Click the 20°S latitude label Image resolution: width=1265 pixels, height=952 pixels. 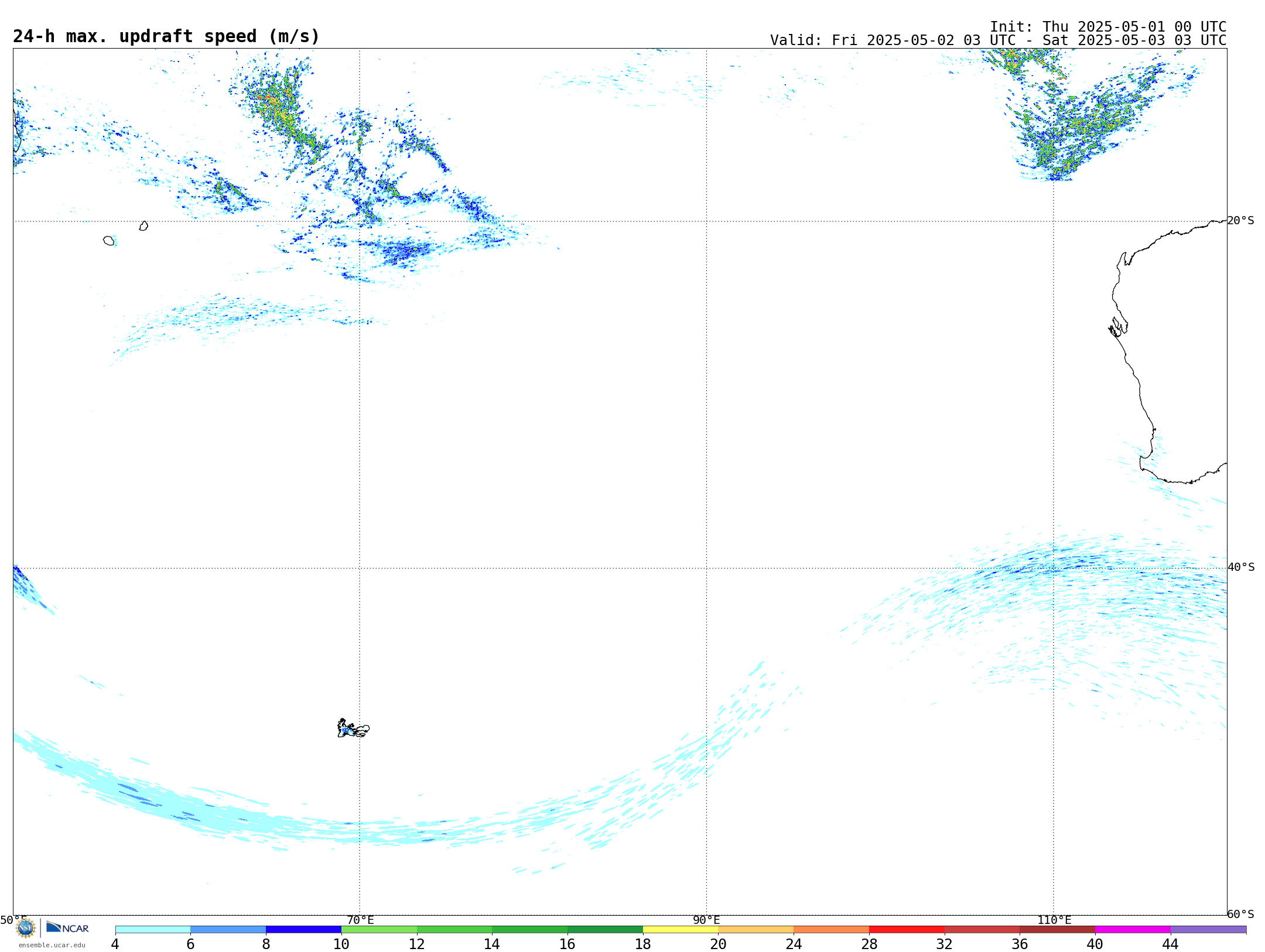click(1241, 221)
